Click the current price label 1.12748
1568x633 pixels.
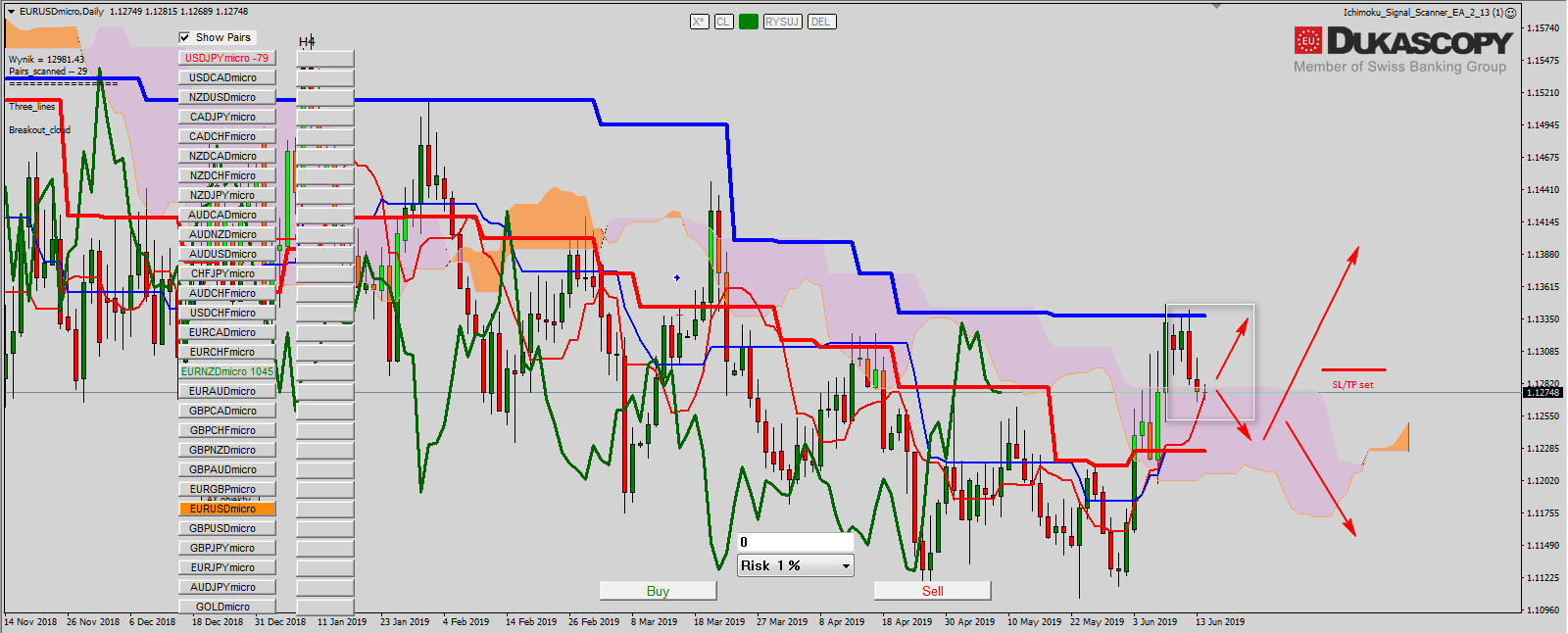coord(1543,393)
